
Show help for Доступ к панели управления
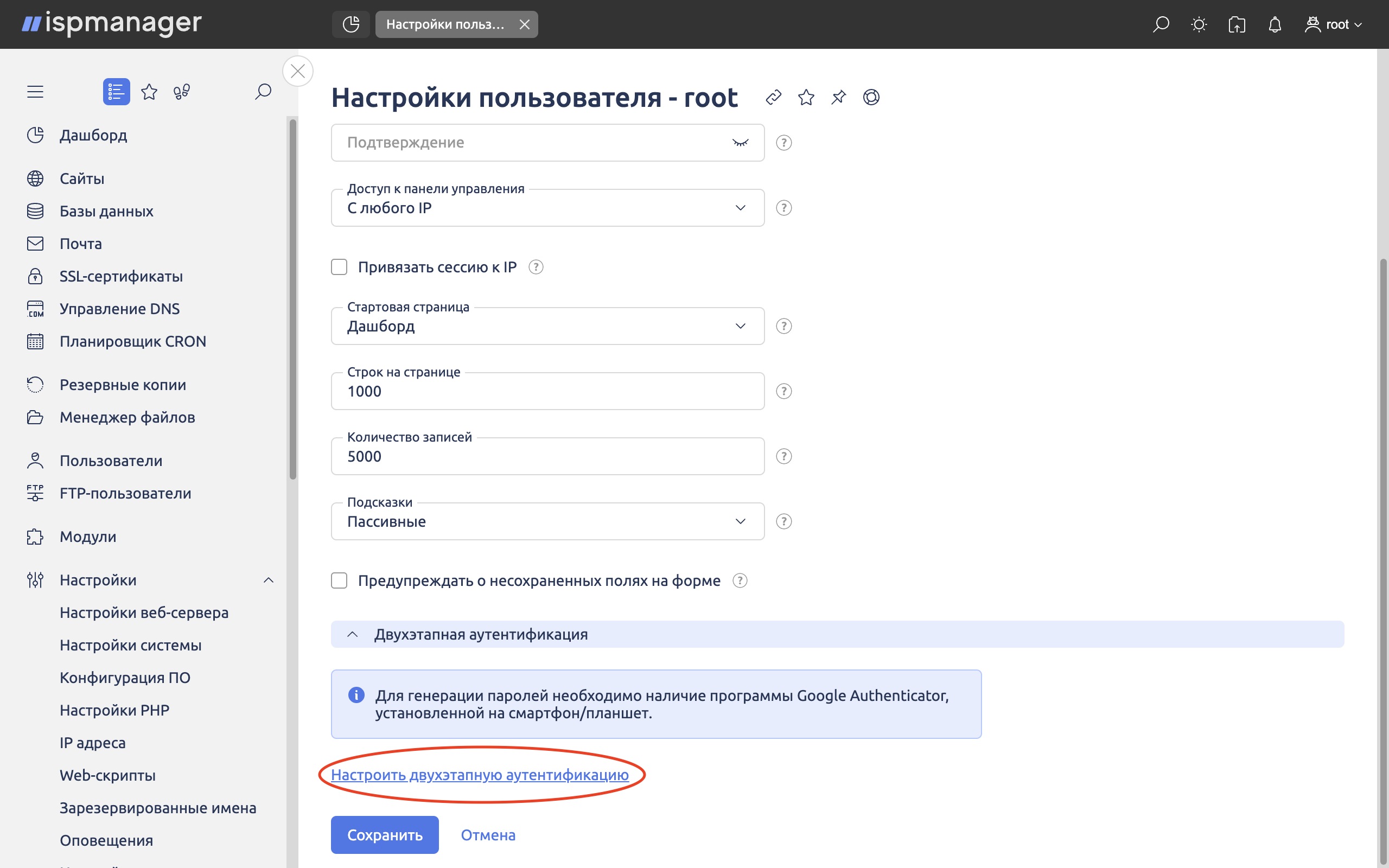pos(783,208)
